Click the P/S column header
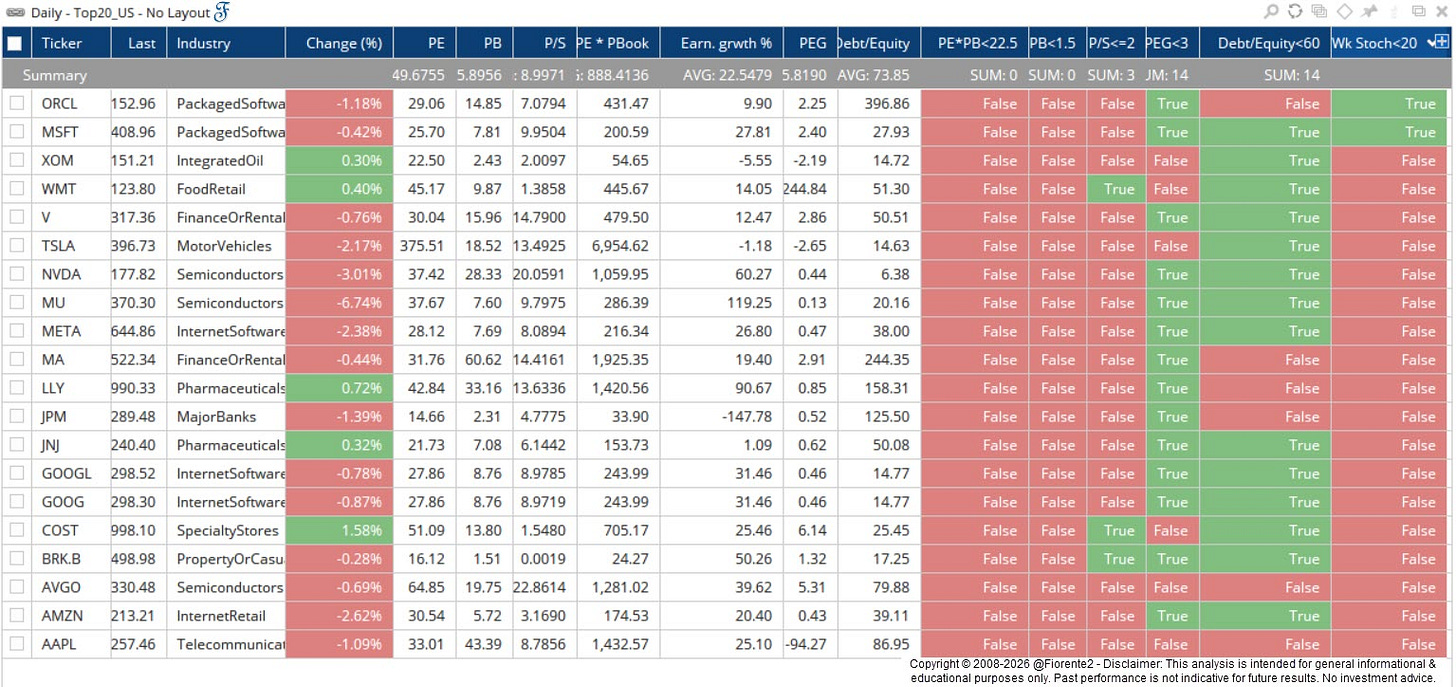1456x687 pixels. coord(545,43)
